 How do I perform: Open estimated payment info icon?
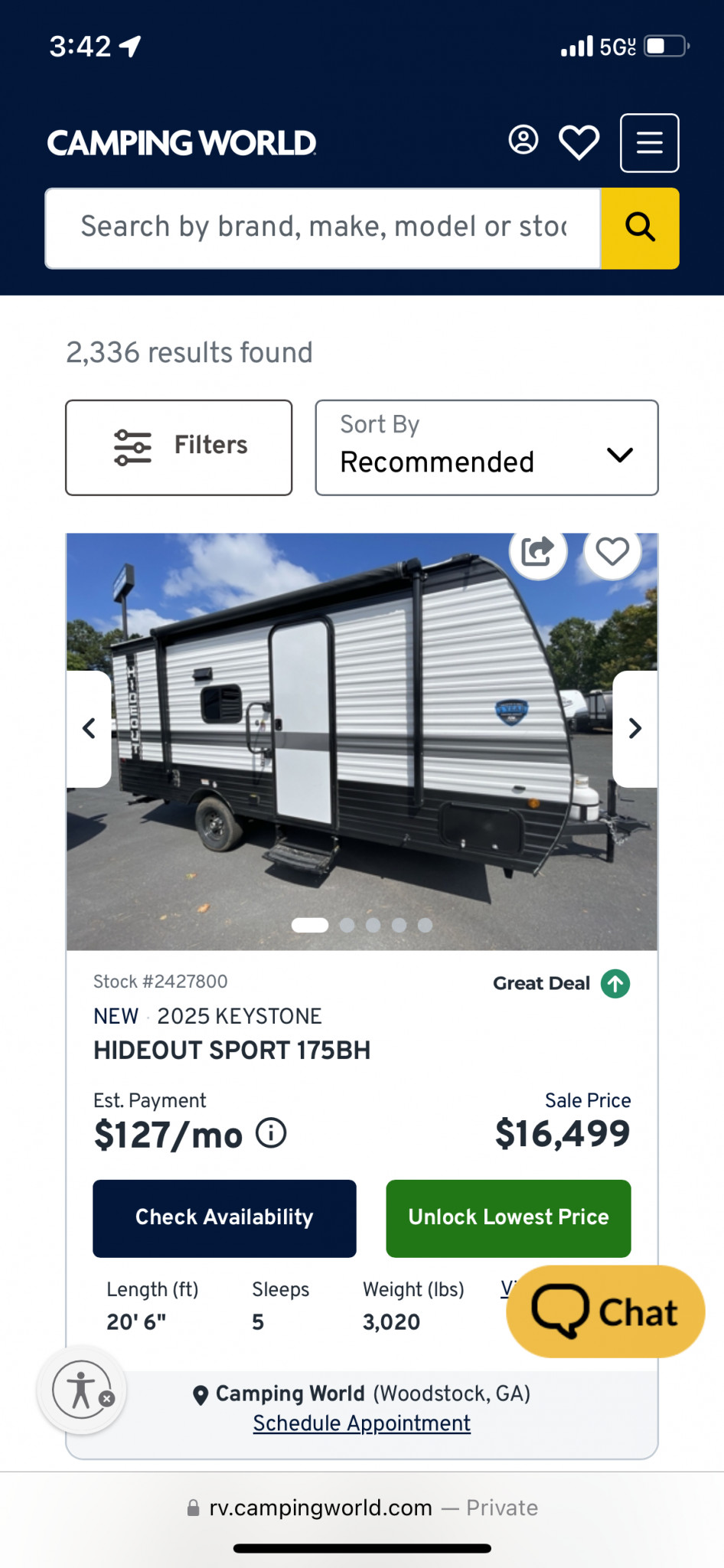271,1133
